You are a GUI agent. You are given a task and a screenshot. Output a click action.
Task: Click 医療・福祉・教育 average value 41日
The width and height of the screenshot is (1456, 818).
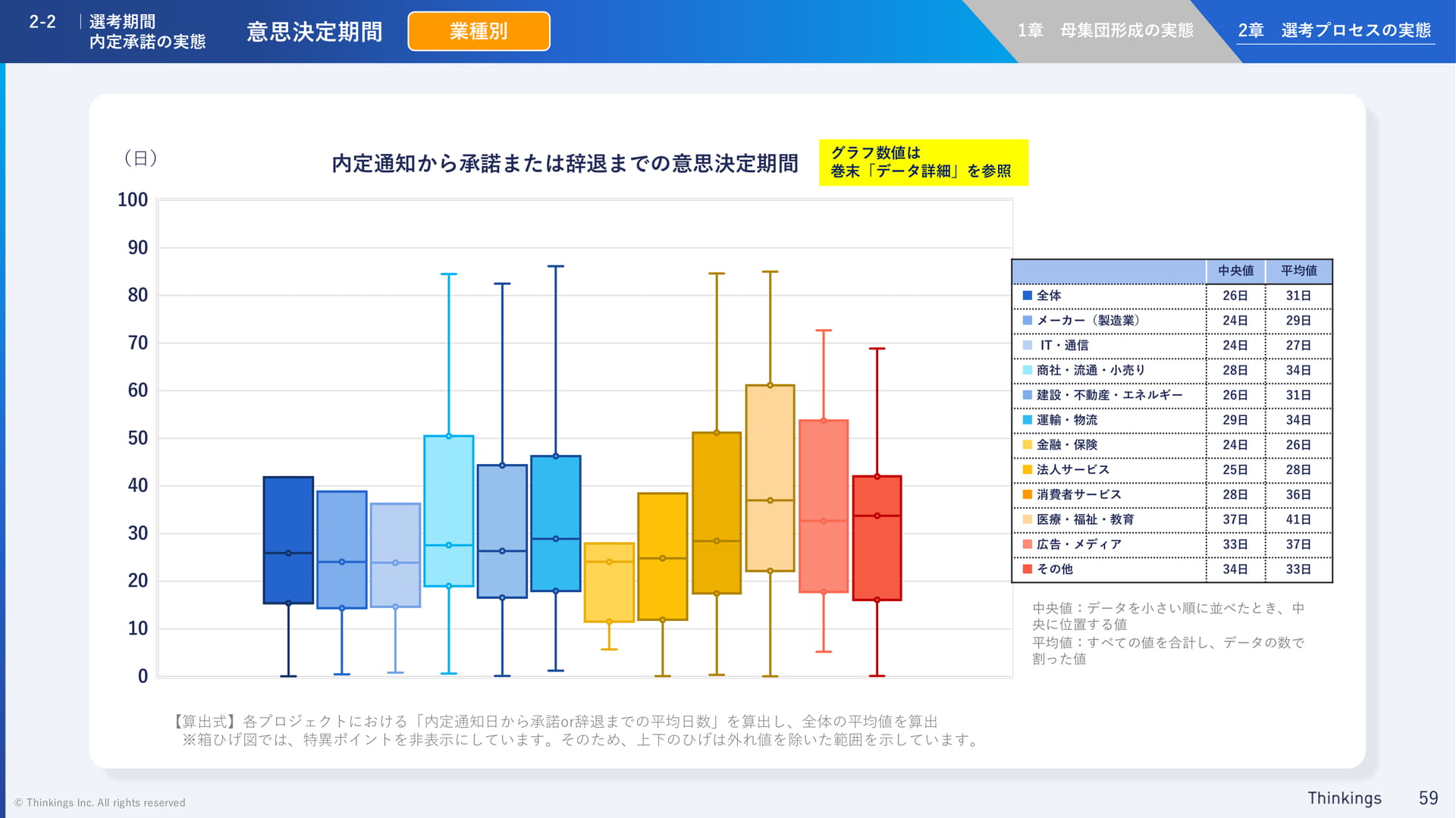pos(1298,519)
